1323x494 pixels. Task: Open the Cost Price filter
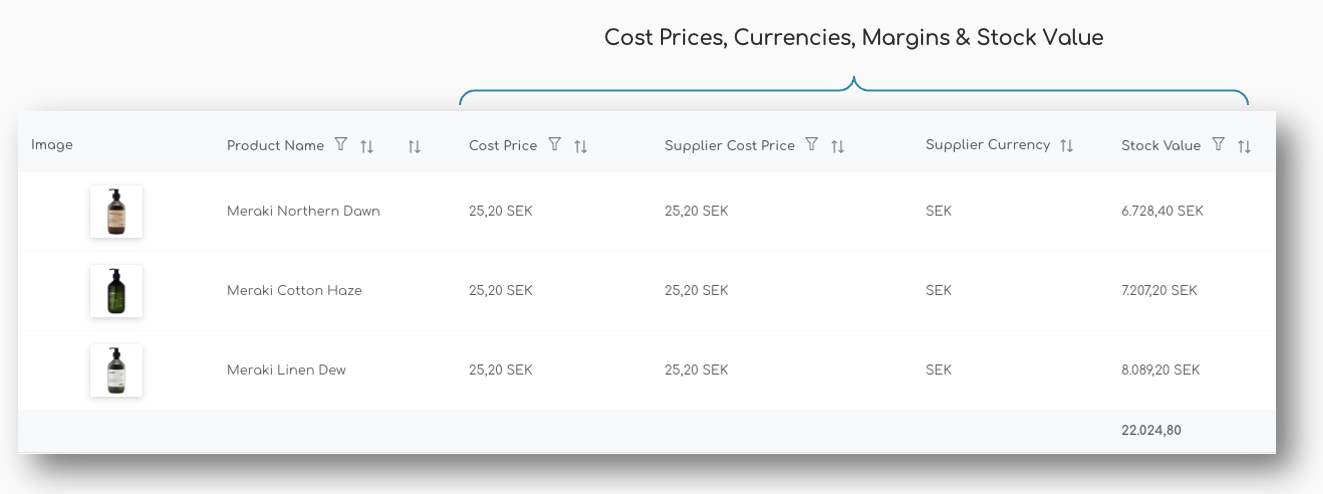554,145
